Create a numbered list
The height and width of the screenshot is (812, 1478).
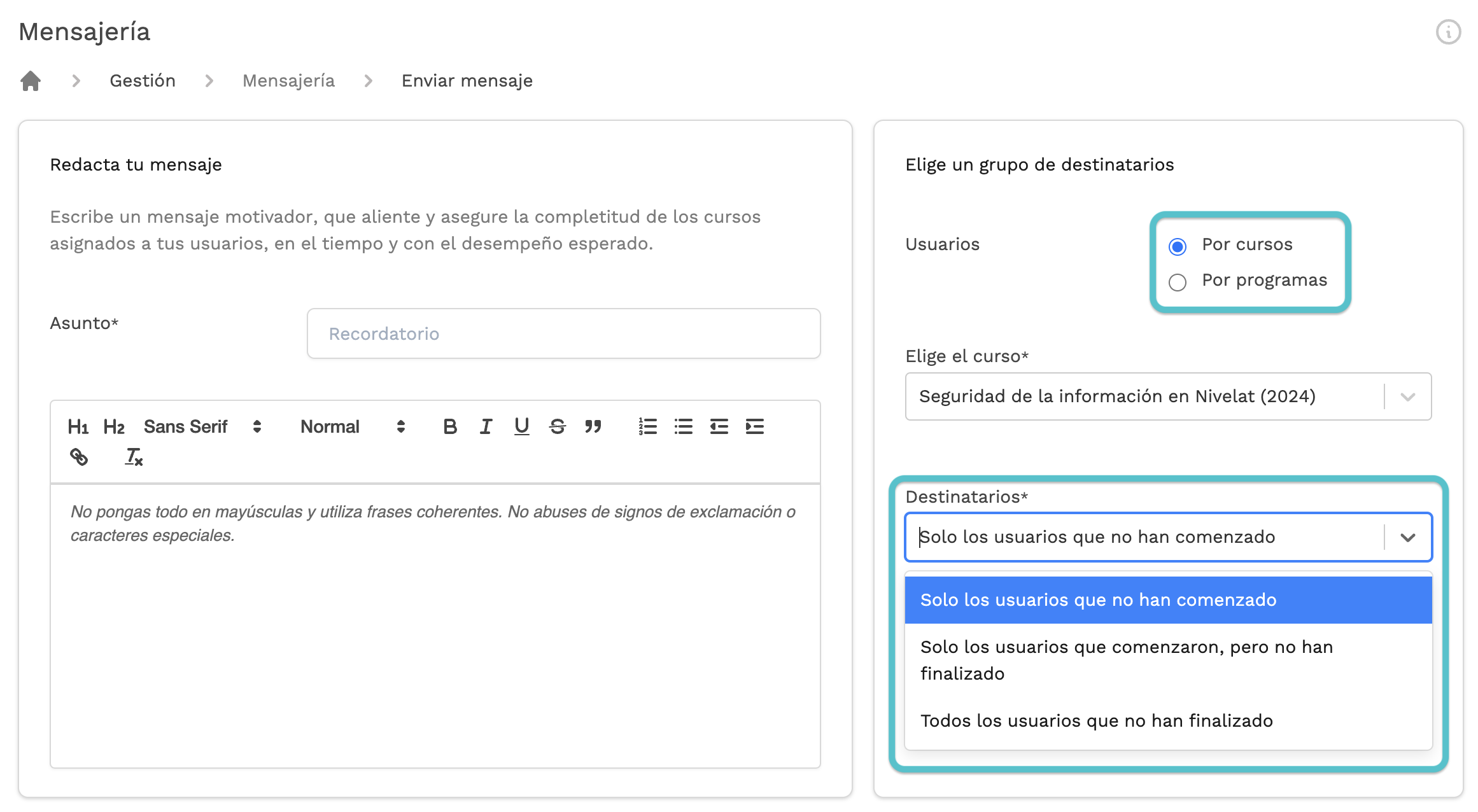648,426
